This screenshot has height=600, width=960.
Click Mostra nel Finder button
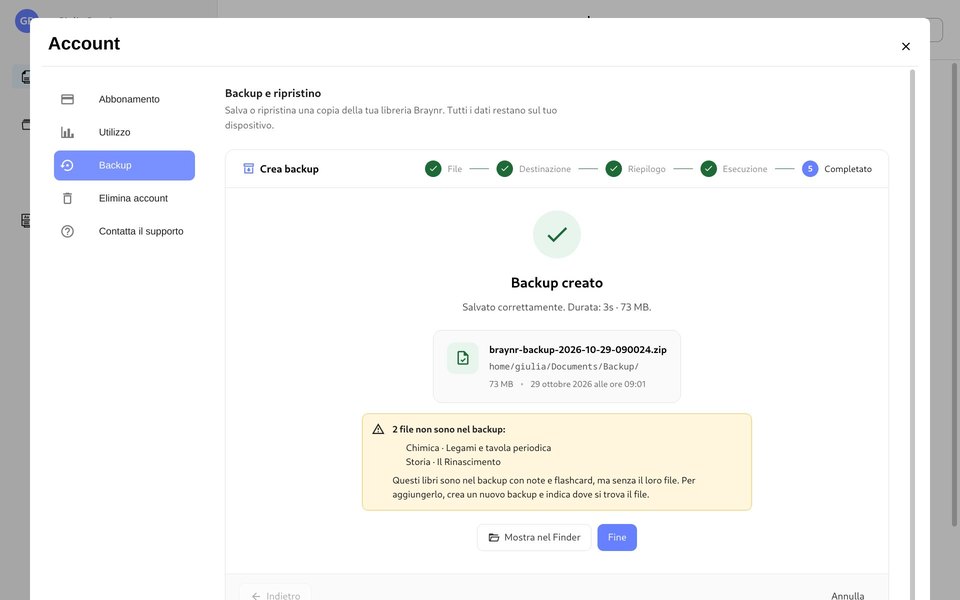[534, 538]
